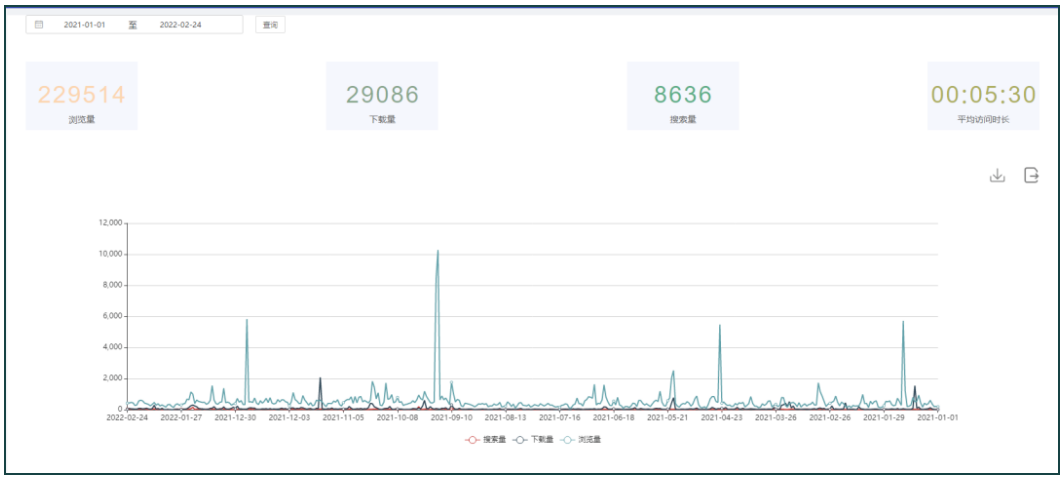This screenshot has height=481, width=1063.
Task: Open the 下载量 29086 stat card
Action: (382, 96)
